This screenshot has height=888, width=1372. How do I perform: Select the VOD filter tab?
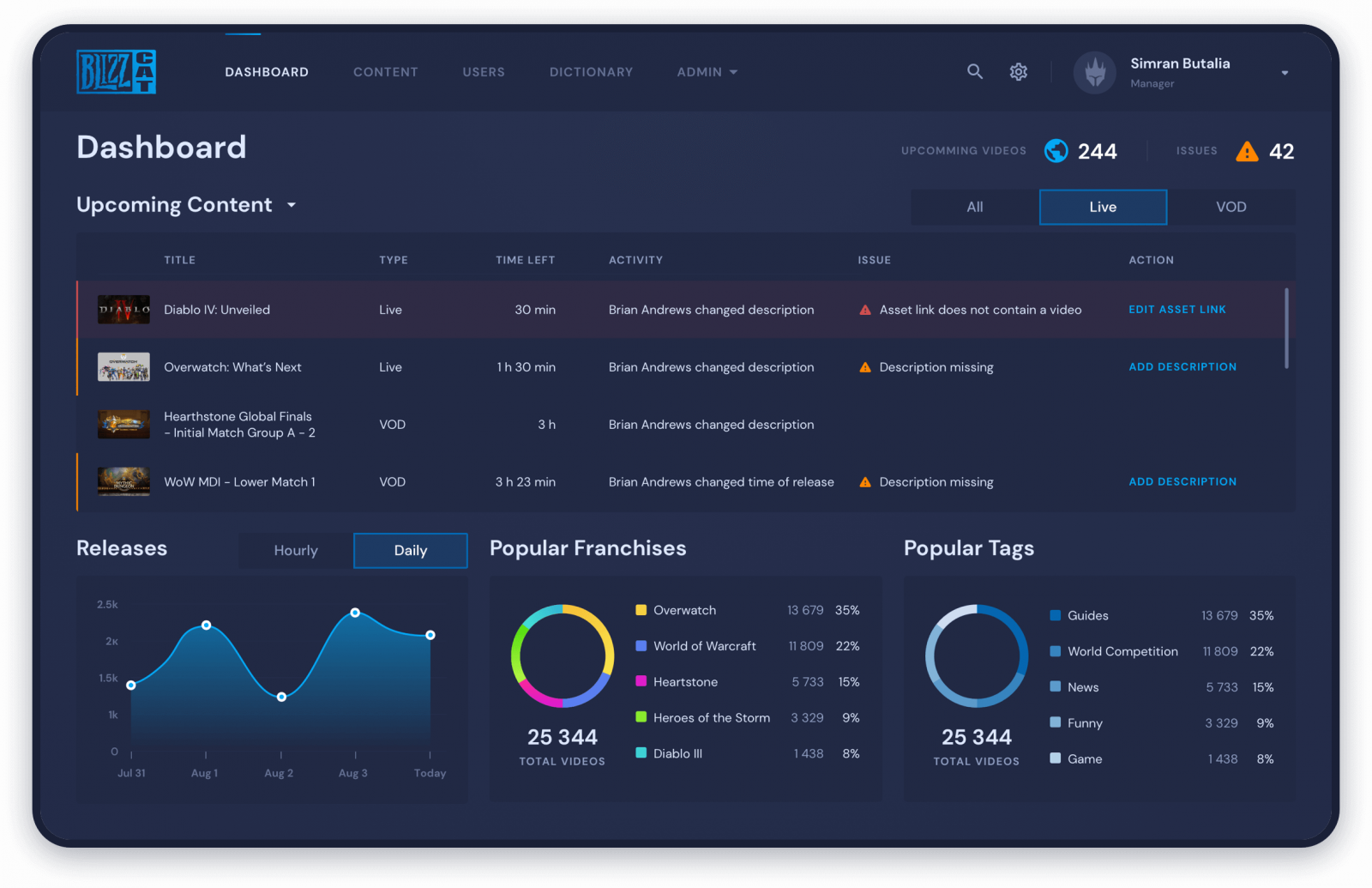pos(1231,207)
